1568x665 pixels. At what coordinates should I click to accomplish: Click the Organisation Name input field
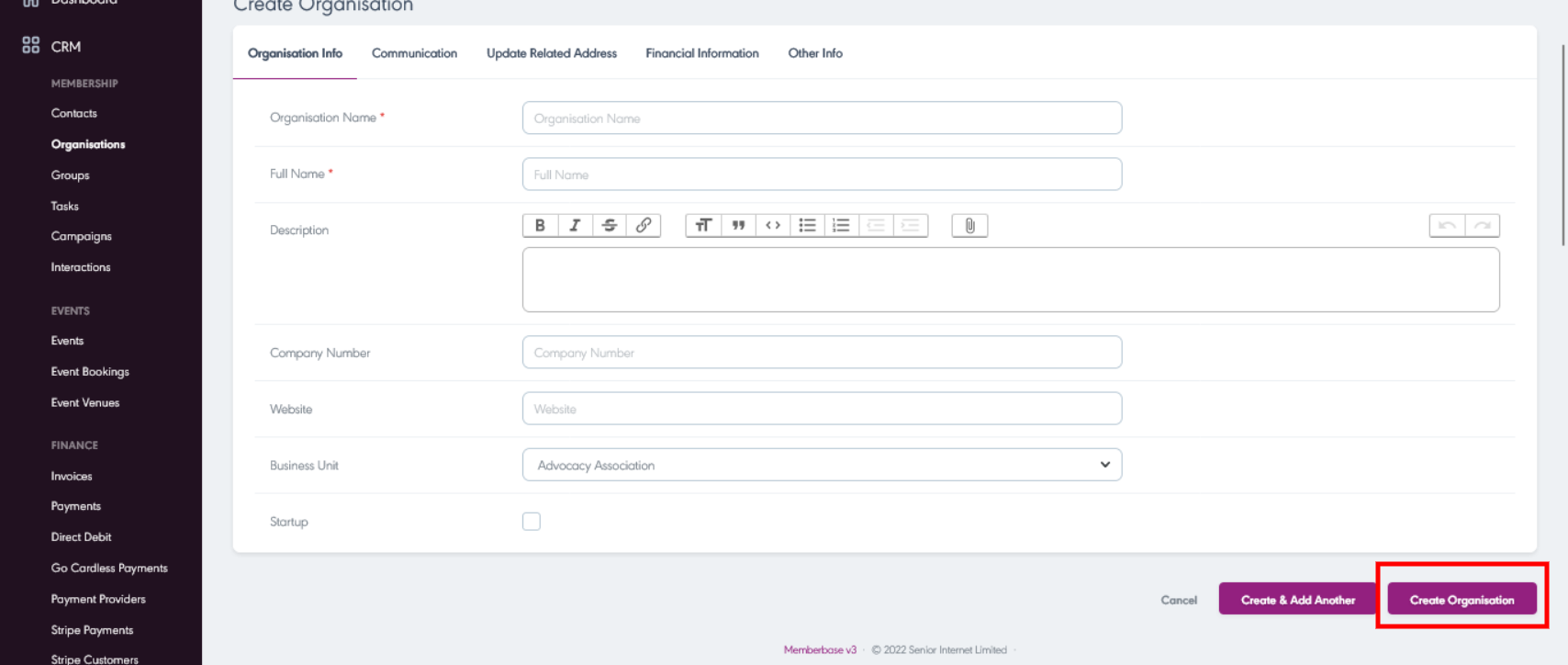point(822,118)
